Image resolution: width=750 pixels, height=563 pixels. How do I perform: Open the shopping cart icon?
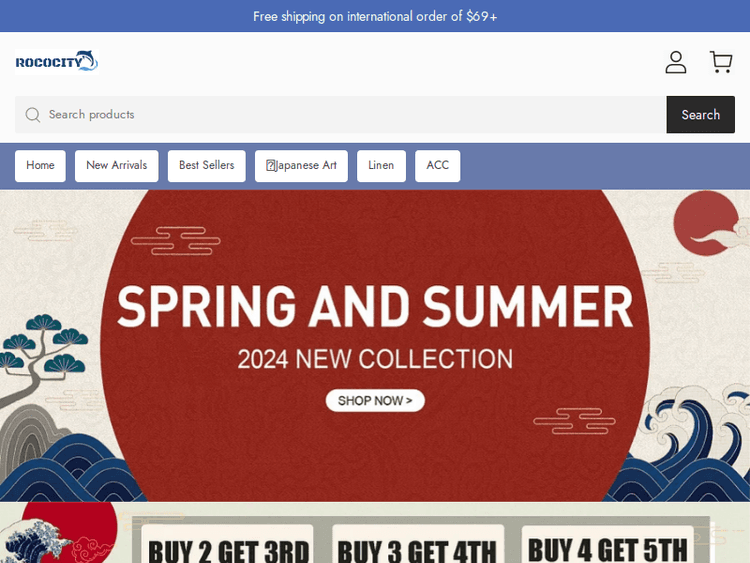coord(721,62)
